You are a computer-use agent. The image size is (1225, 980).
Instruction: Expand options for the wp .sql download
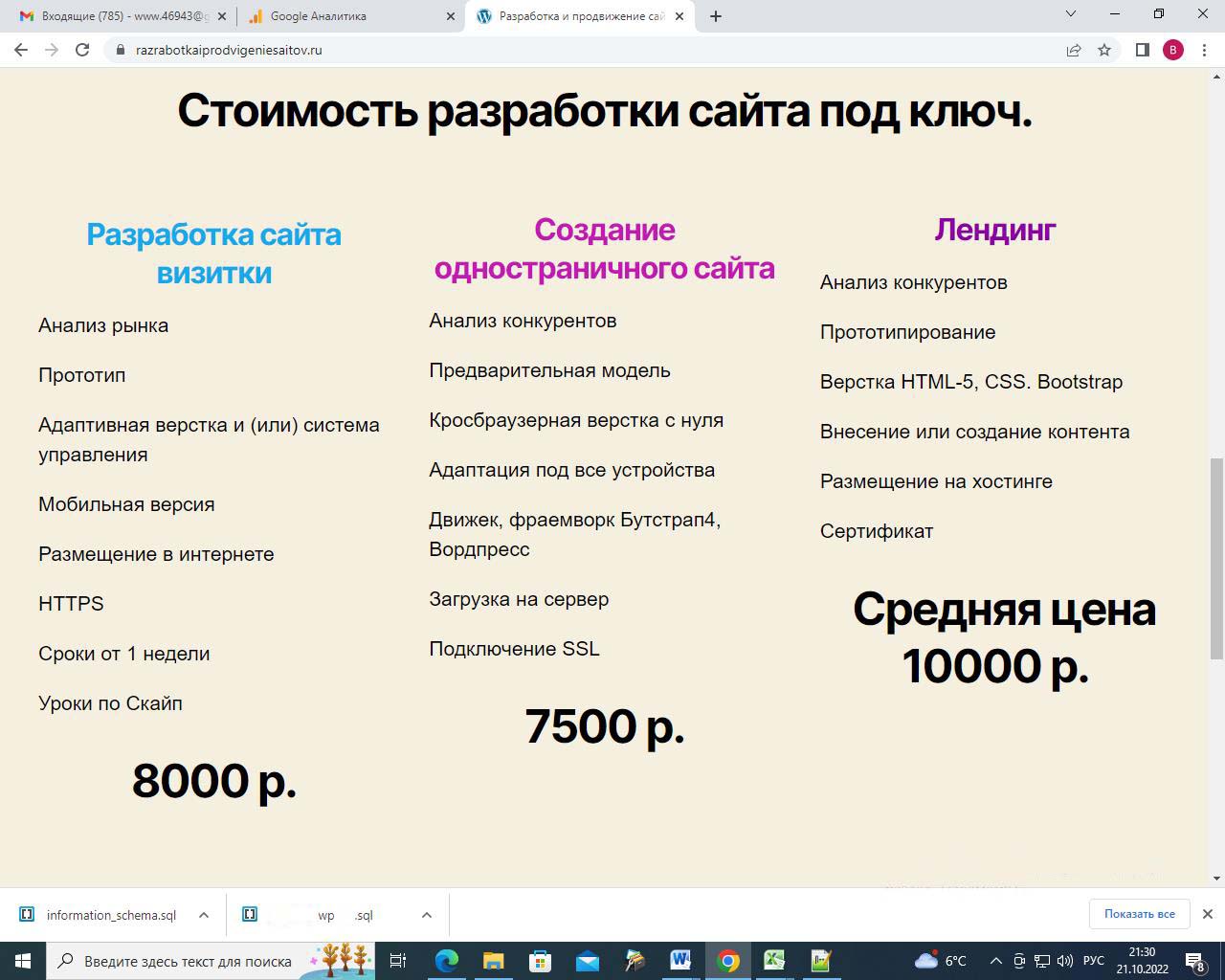click(427, 915)
